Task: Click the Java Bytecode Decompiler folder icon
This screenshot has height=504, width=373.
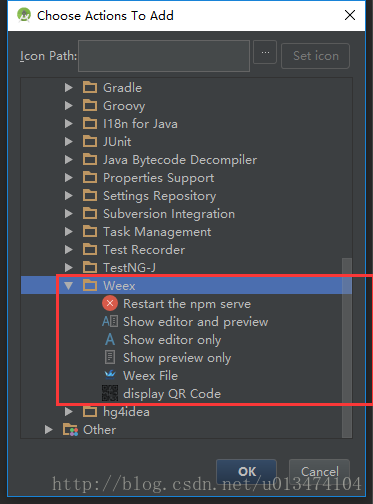Action: pyautogui.click(x=90, y=159)
